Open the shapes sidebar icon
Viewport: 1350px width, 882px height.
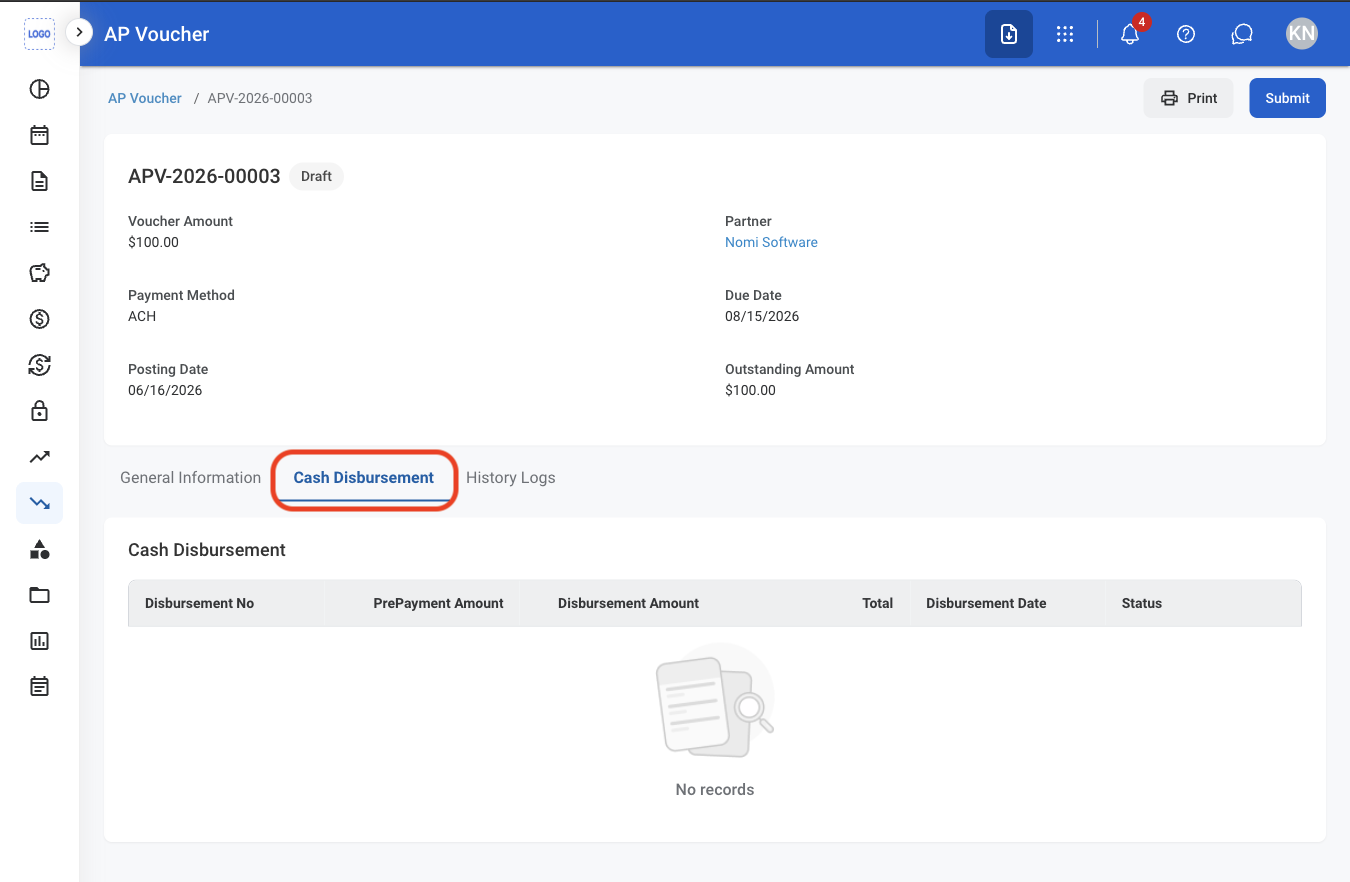click(39, 549)
